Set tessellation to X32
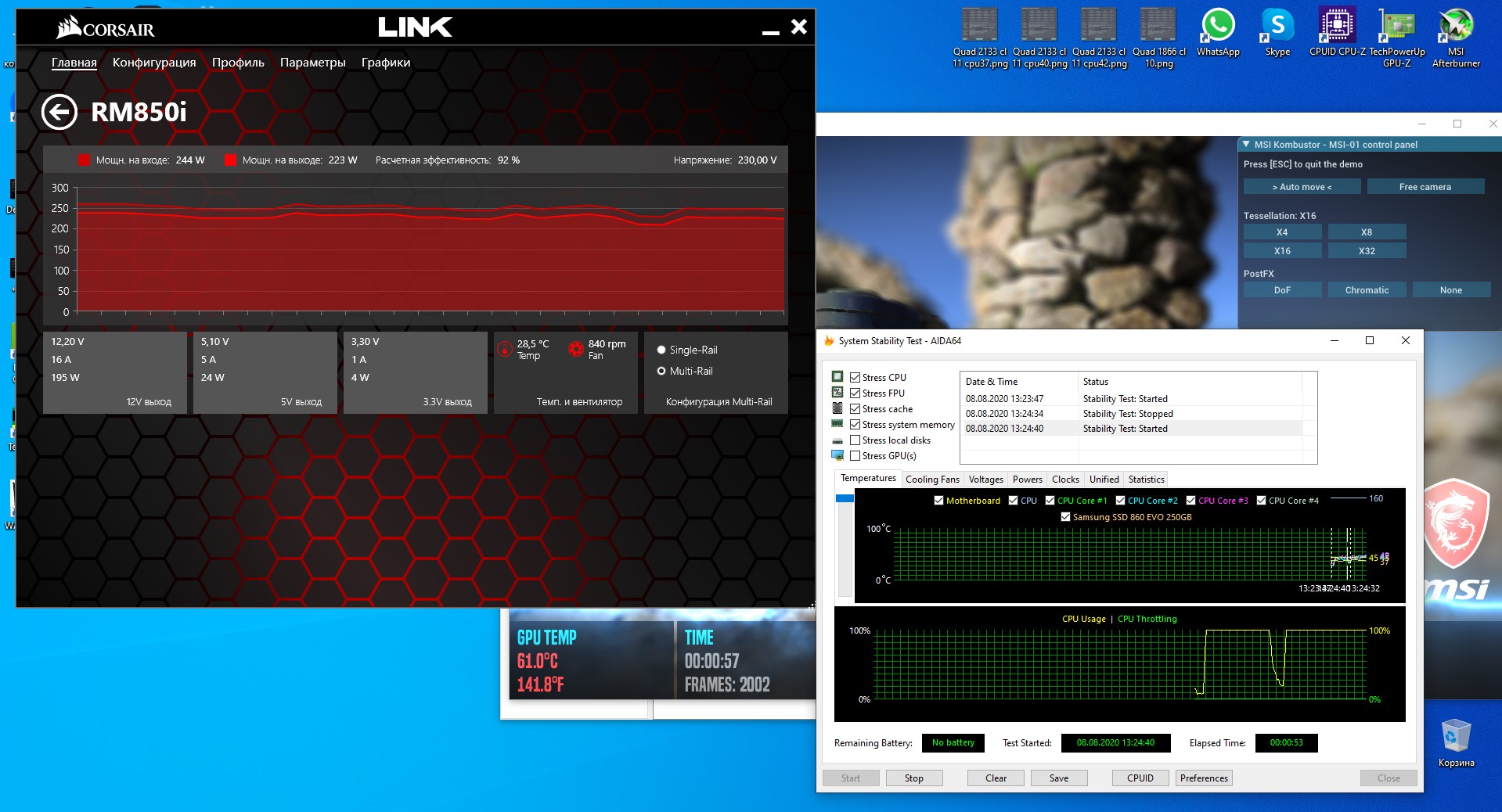The height and width of the screenshot is (812, 1502). coord(1367,251)
